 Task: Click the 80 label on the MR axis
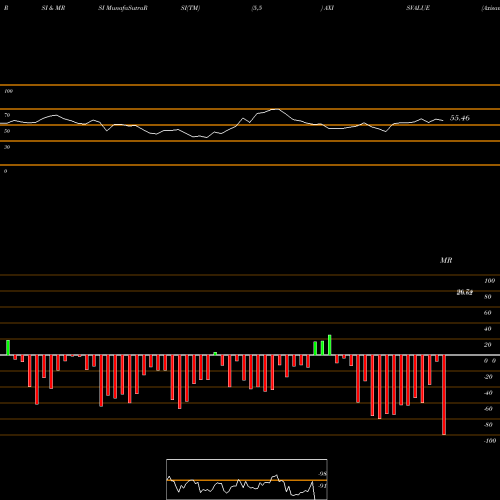click(x=488, y=297)
